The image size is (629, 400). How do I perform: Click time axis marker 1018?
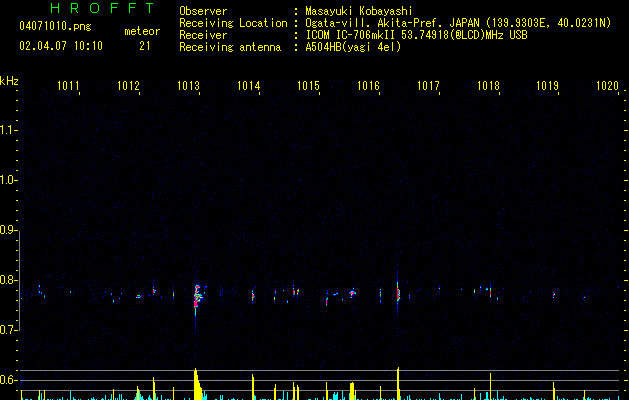pyautogui.click(x=488, y=86)
